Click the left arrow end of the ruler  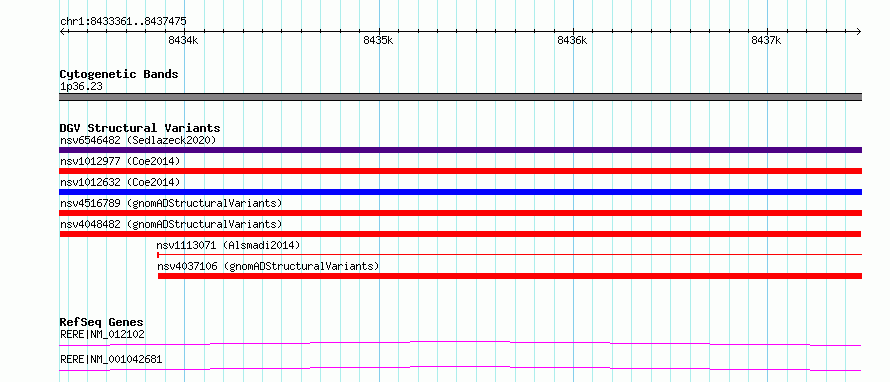pyautogui.click(x=62, y=31)
